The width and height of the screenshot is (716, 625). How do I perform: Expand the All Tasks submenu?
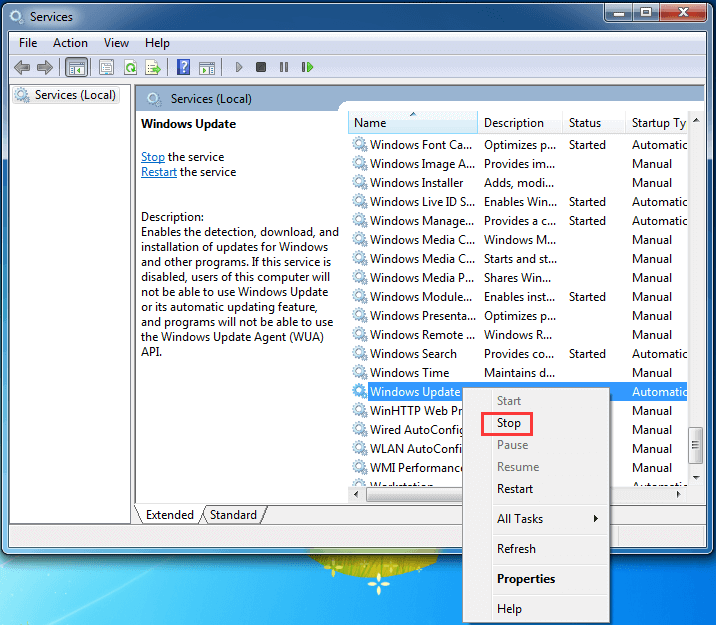[537, 519]
